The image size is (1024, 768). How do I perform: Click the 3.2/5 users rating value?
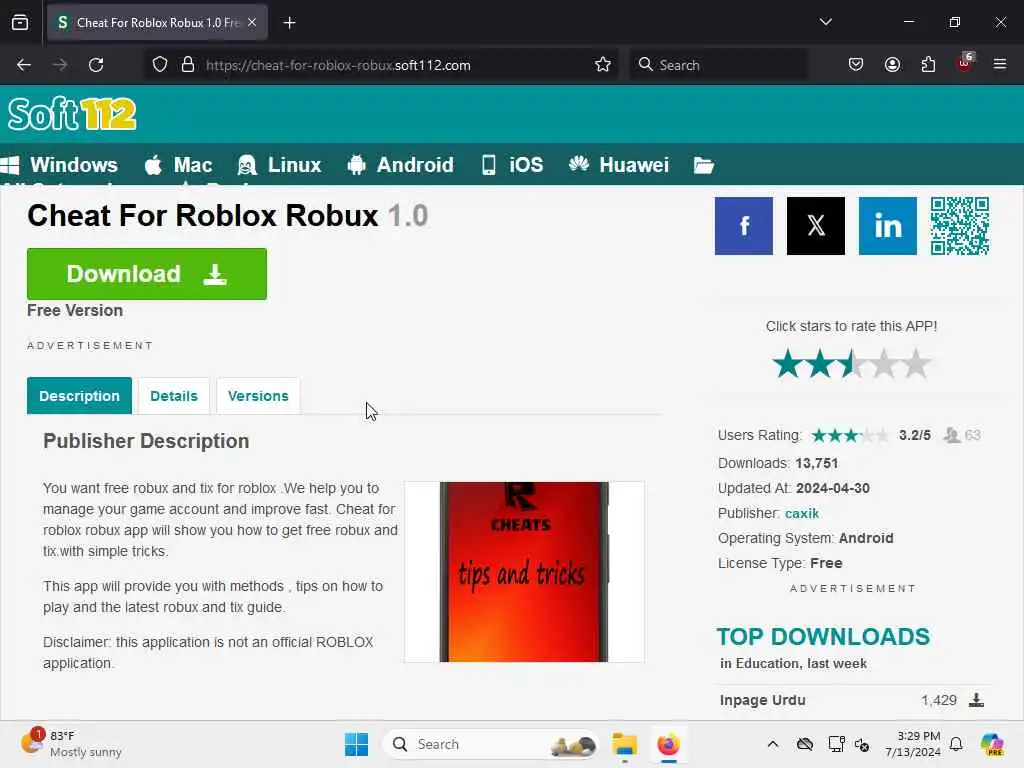914,435
